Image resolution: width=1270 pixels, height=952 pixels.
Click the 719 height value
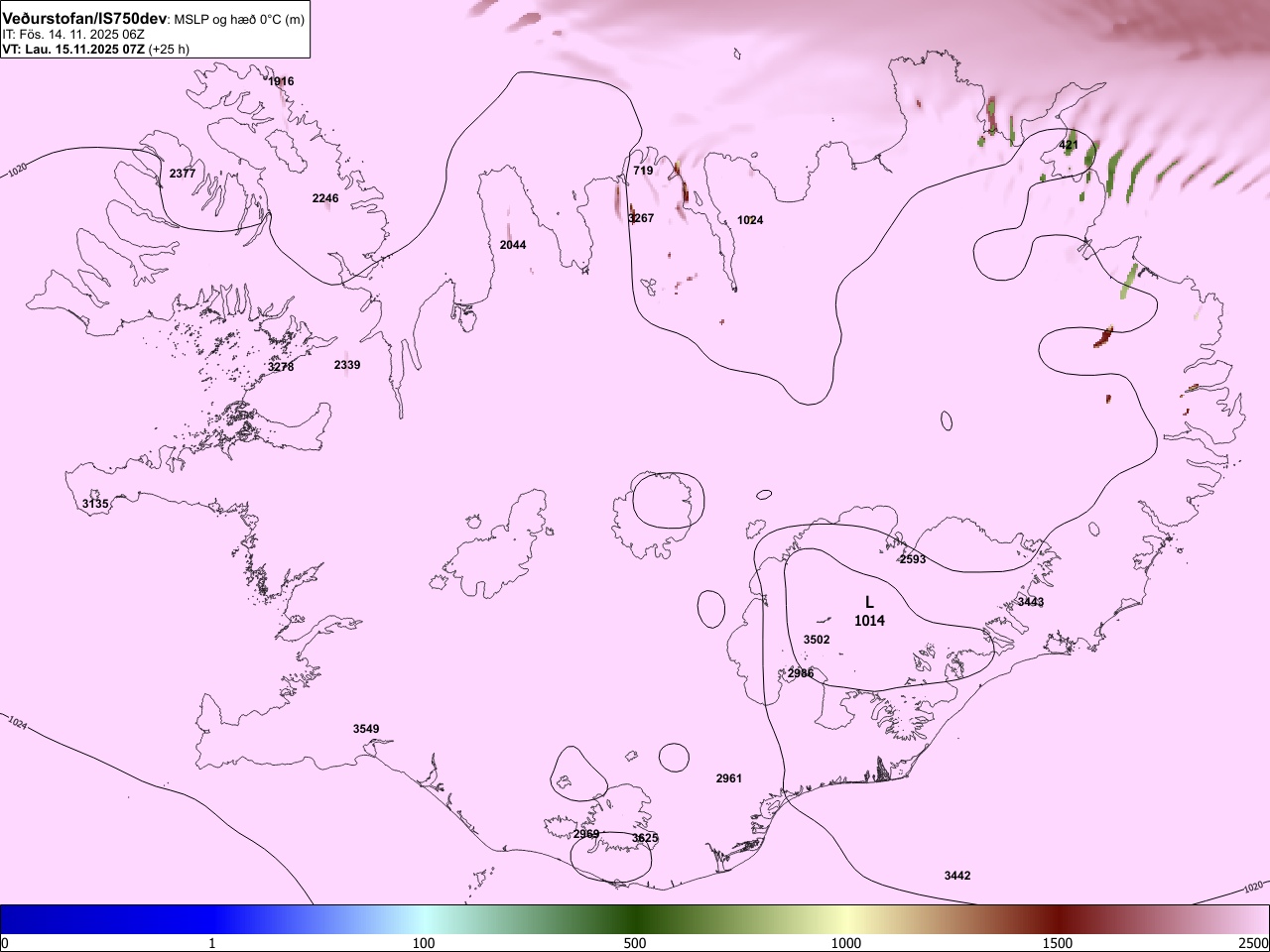click(643, 171)
